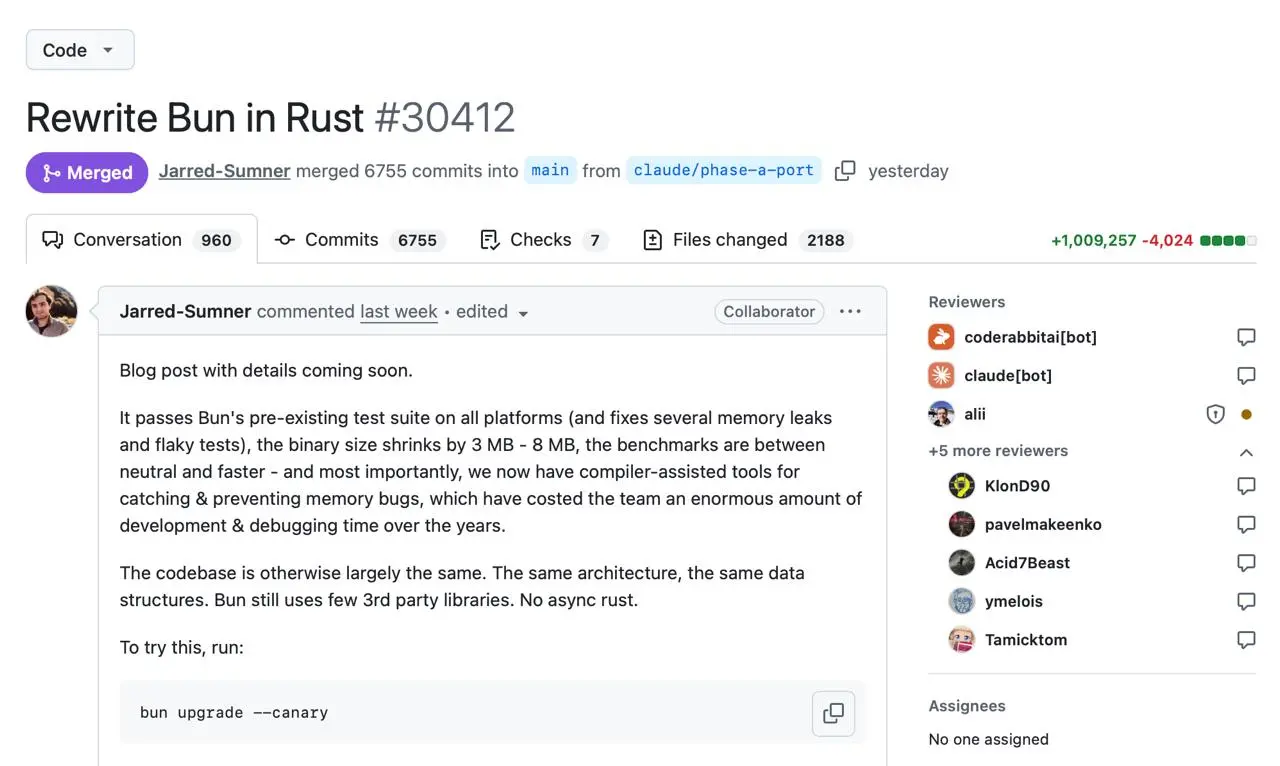Open coderabbitai[bot] reviewer profile

tap(1030, 337)
